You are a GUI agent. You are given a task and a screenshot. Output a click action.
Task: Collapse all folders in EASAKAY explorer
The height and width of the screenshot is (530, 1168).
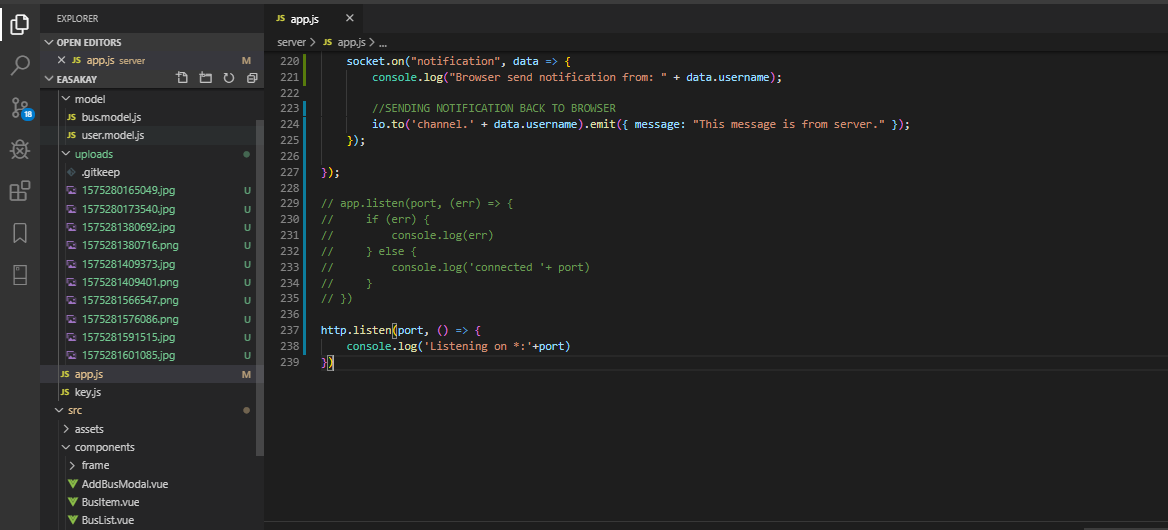click(x=252, y=78)
